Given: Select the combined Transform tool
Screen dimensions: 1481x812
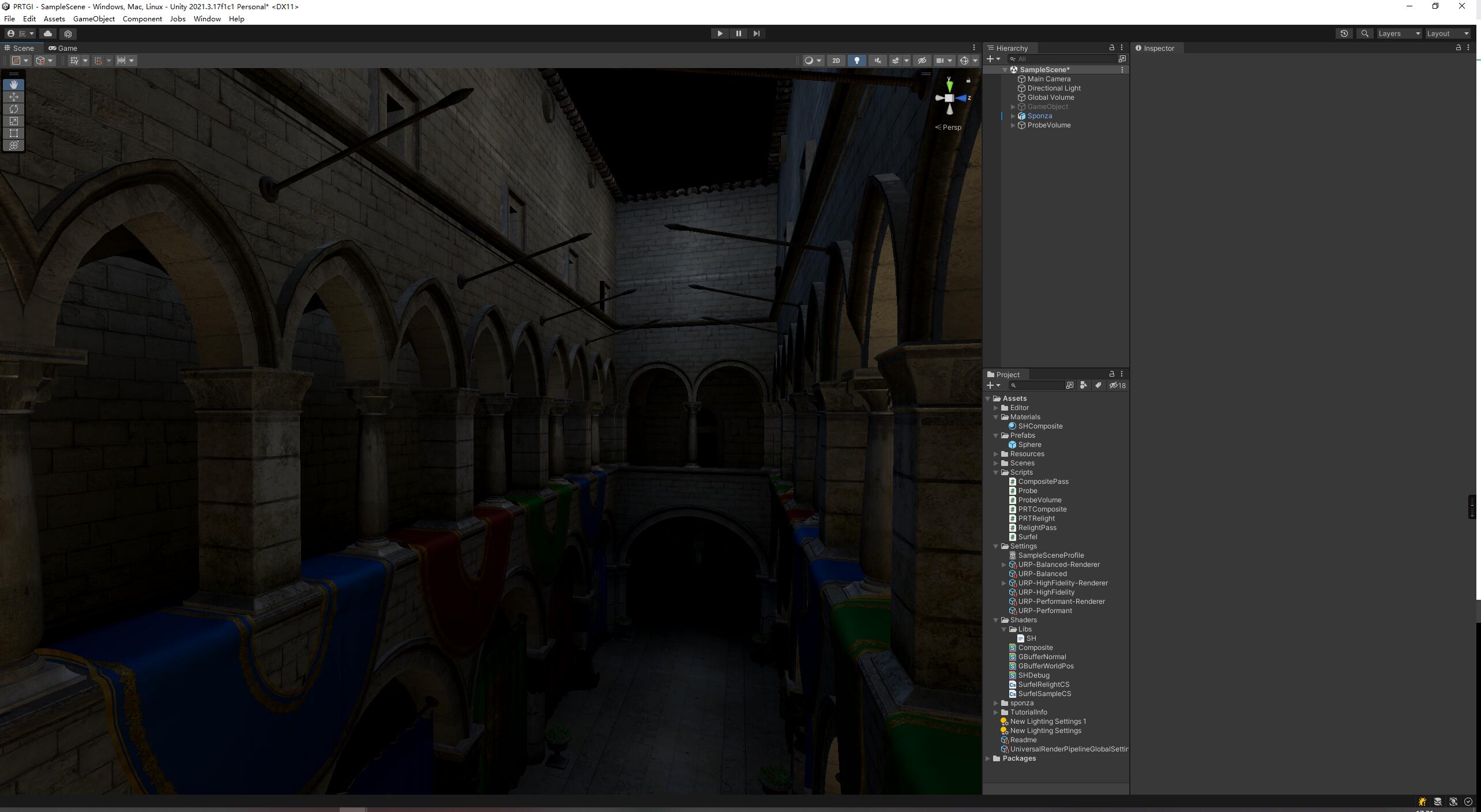Looking at the screenshot, I should pyautogui.click(x=14, y=145).
